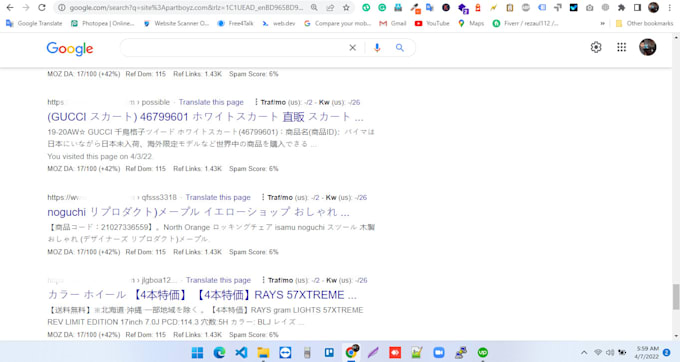This screenshot has height=362, width=680.
Task: Open the Chrome Extensions puzzle icon
Action: coord(621,7)
